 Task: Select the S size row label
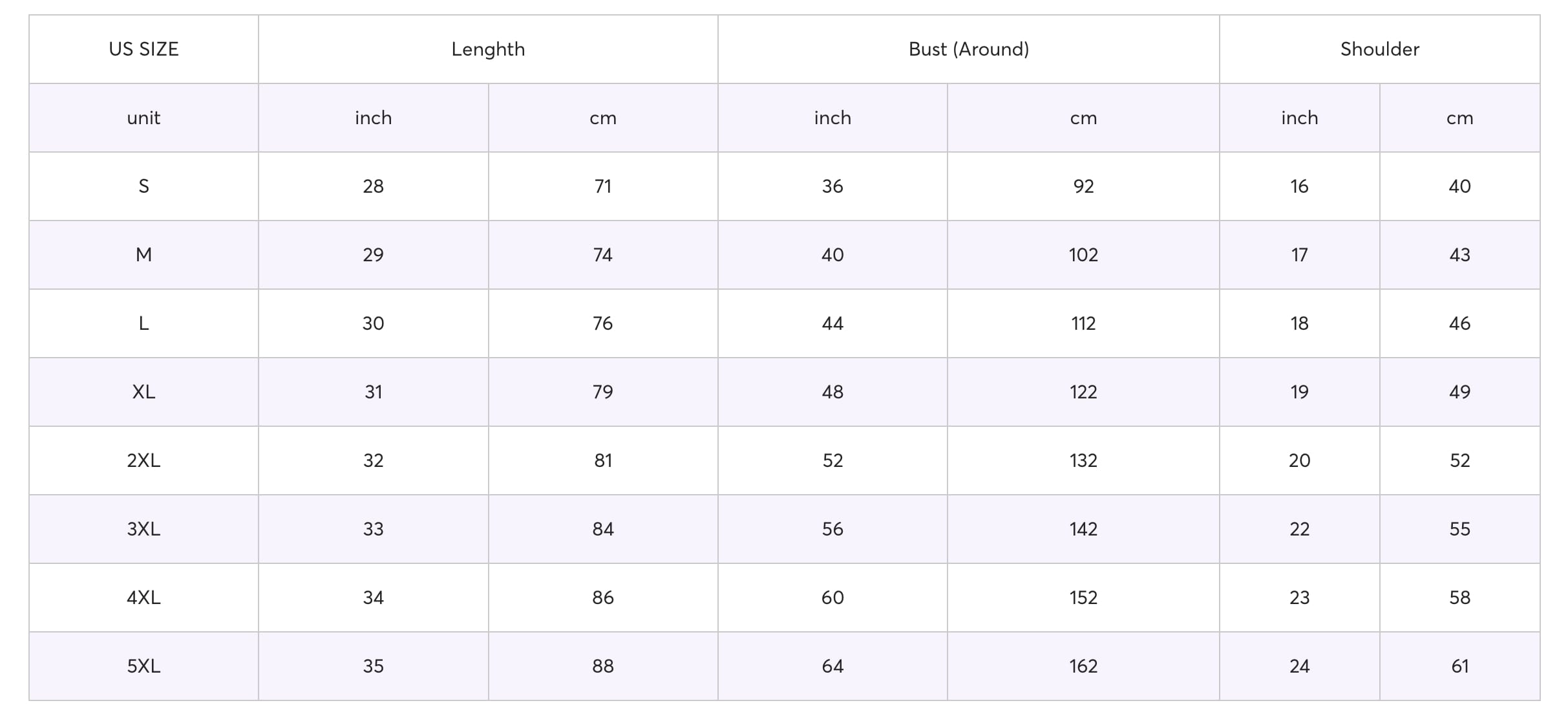click(x=143, y=186)
